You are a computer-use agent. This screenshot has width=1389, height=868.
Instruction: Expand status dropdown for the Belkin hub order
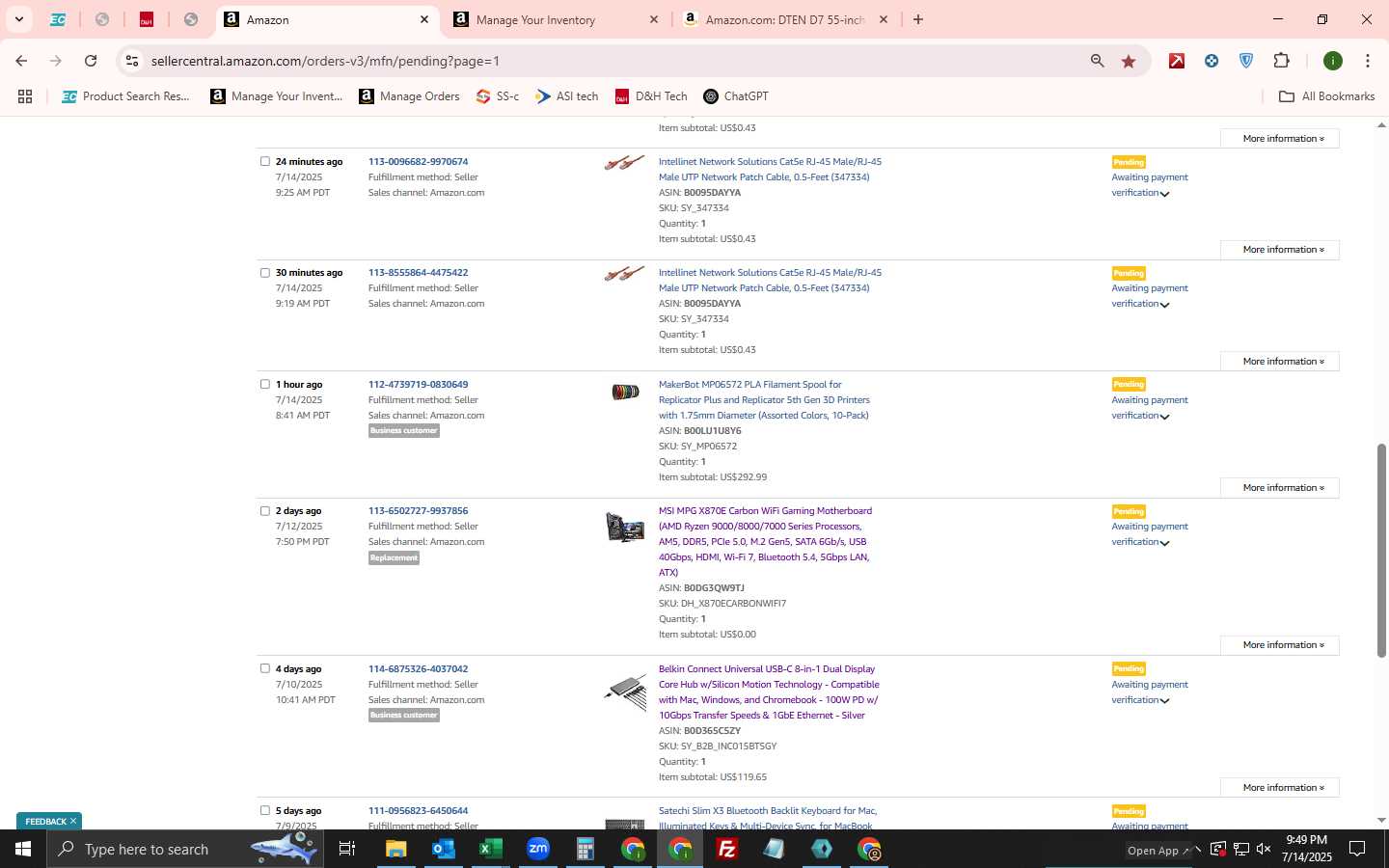(1165, 701)
